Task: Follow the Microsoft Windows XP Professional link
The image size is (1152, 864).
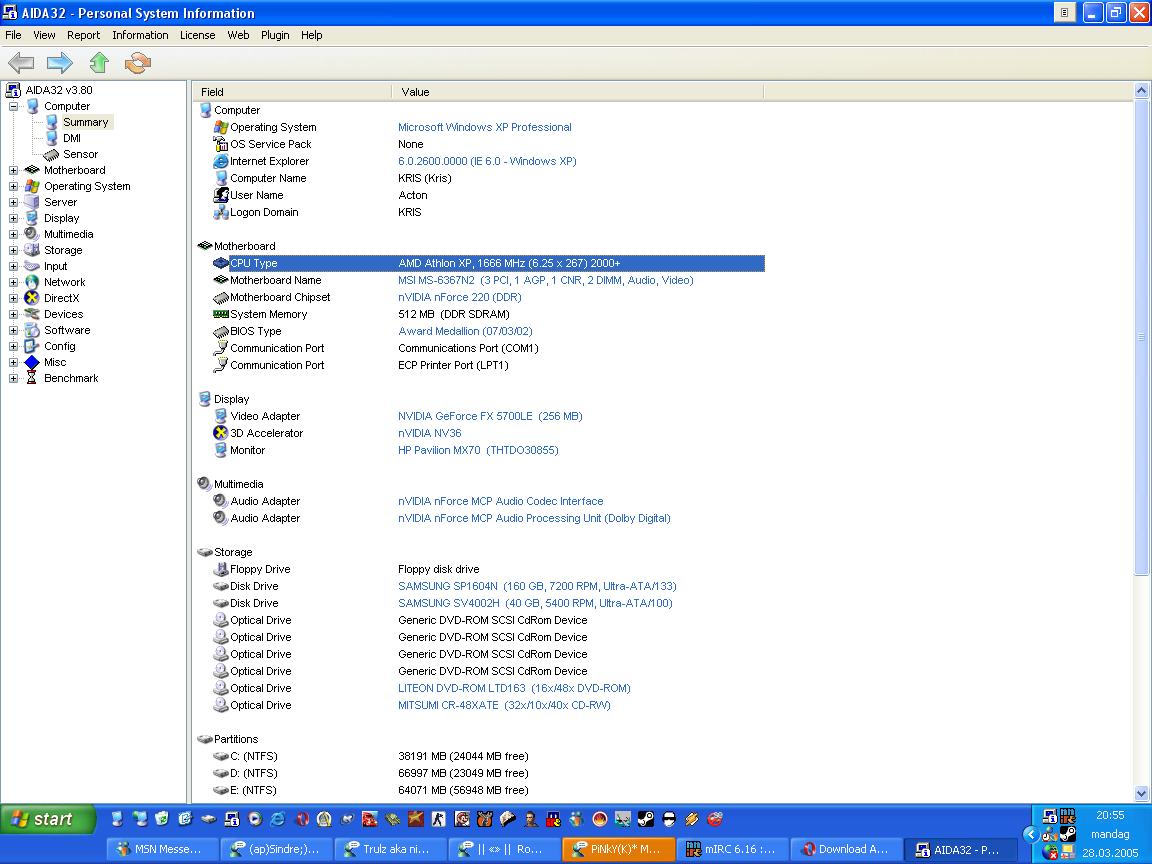Action: (x=485, y=127)
